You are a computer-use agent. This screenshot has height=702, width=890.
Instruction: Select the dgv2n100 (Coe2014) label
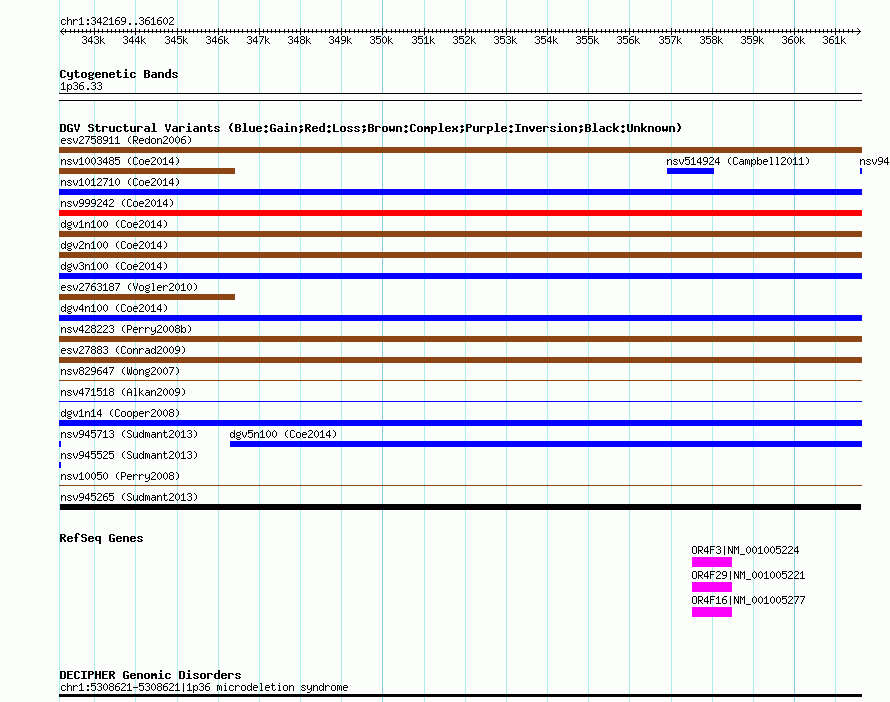click(x=114, y=245)
